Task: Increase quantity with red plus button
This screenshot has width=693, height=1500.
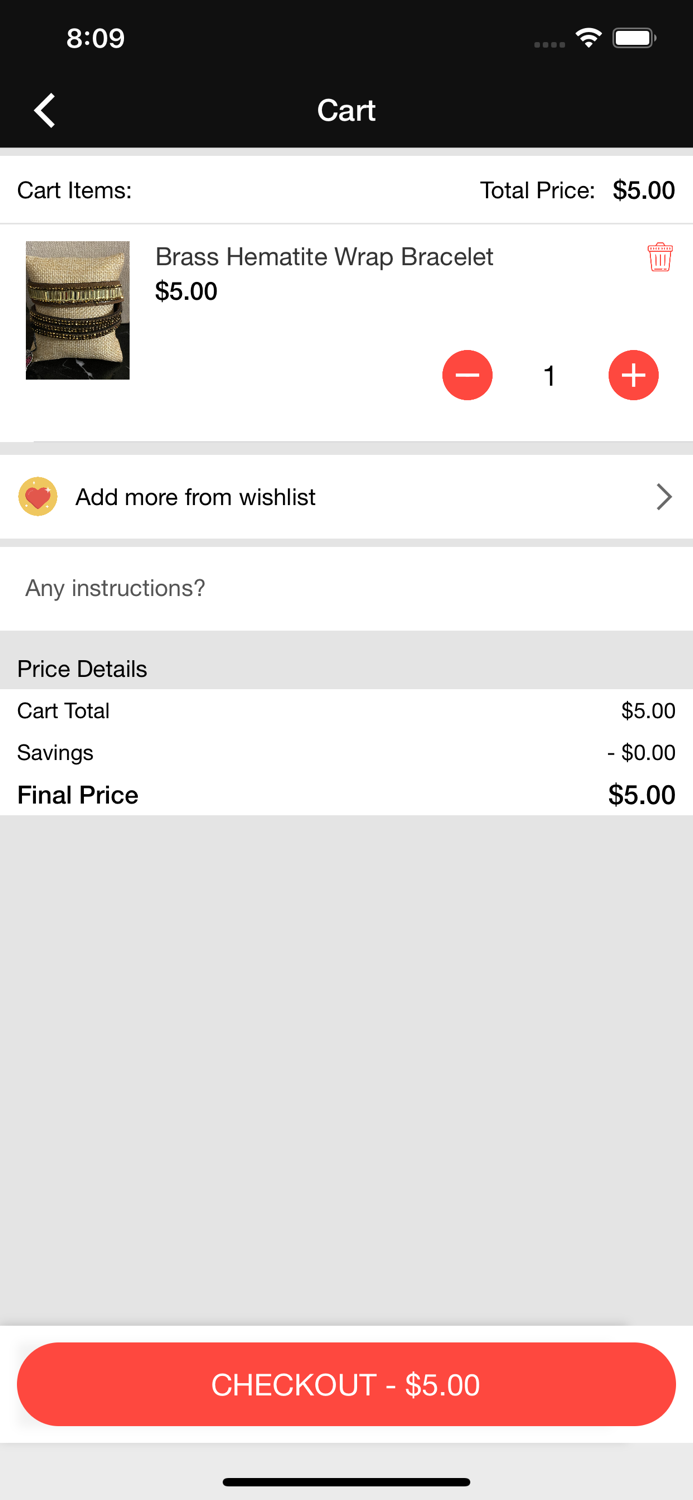Action: coord(633,375)
